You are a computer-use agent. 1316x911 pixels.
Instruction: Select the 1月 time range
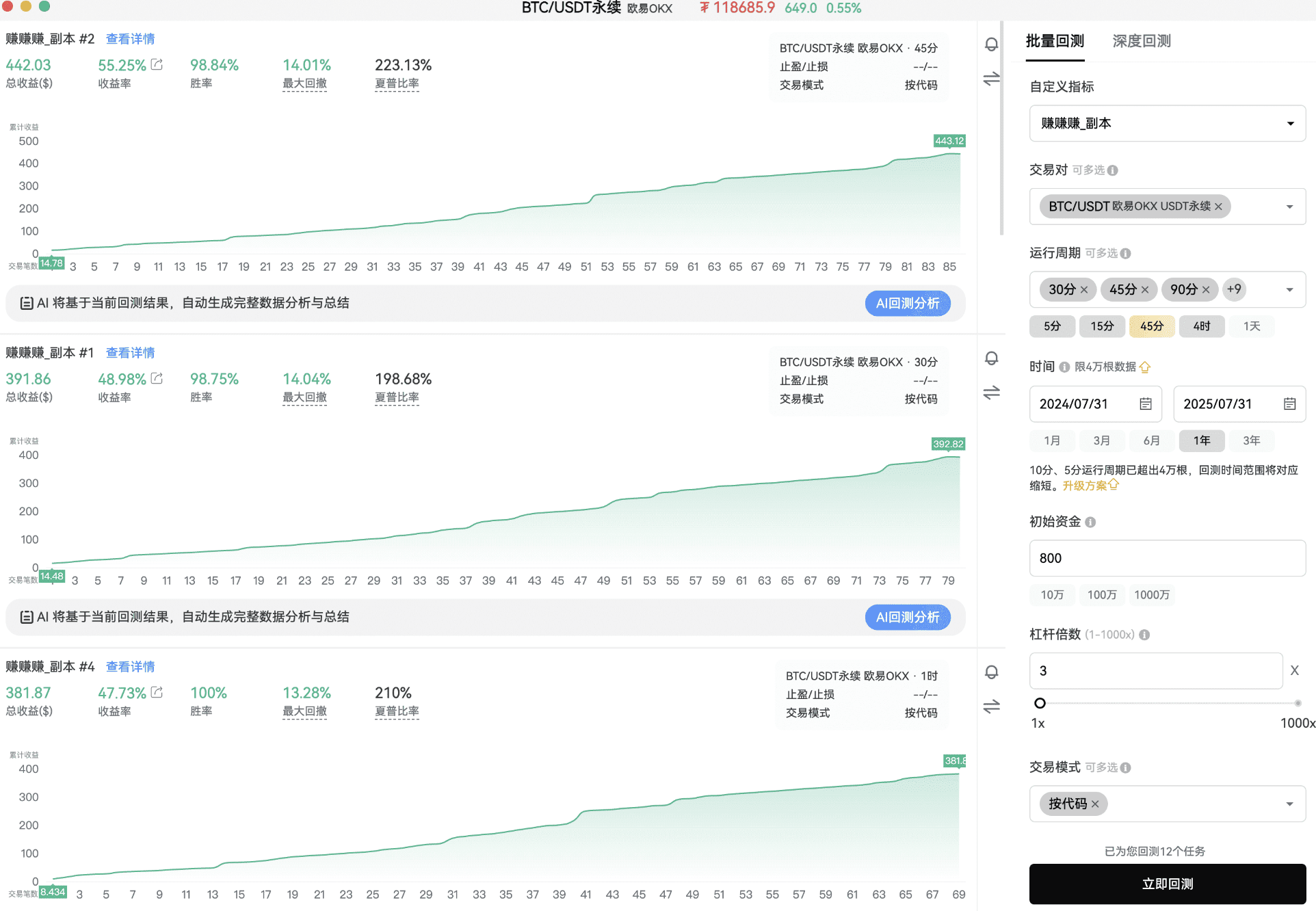click(x=1052, y=440)
